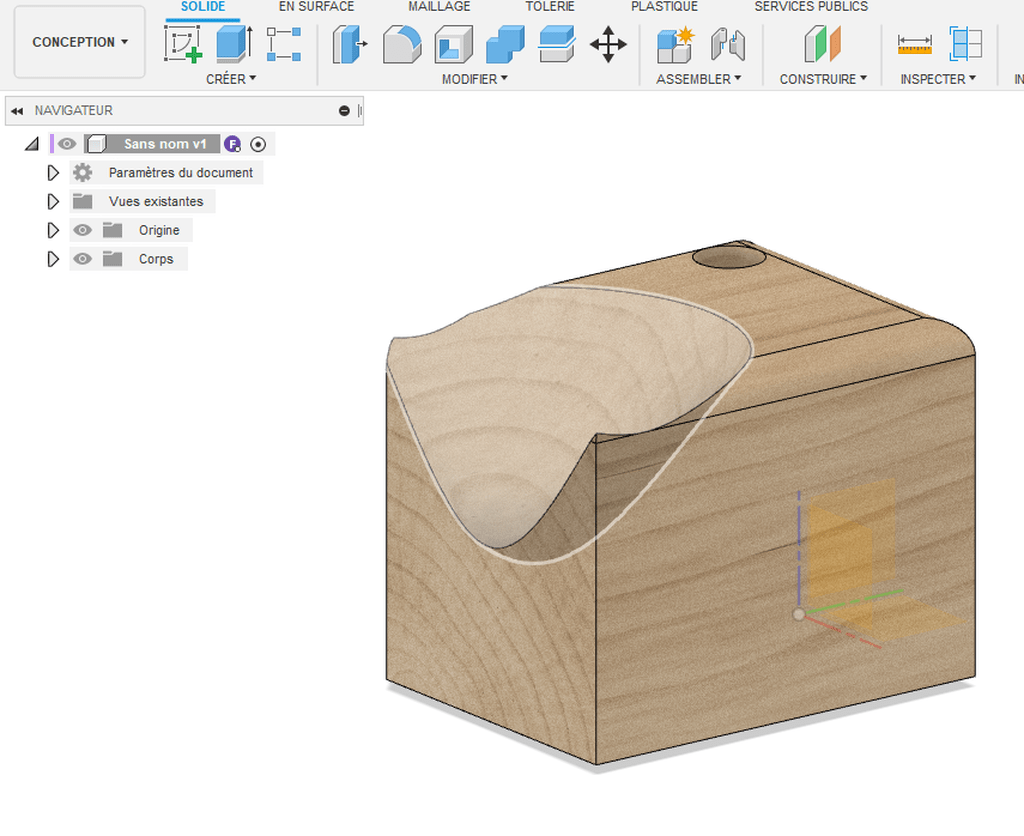Switch to the TÔLERIE tab
This screenshot has height=836, width=1024.
coord(550,7)
